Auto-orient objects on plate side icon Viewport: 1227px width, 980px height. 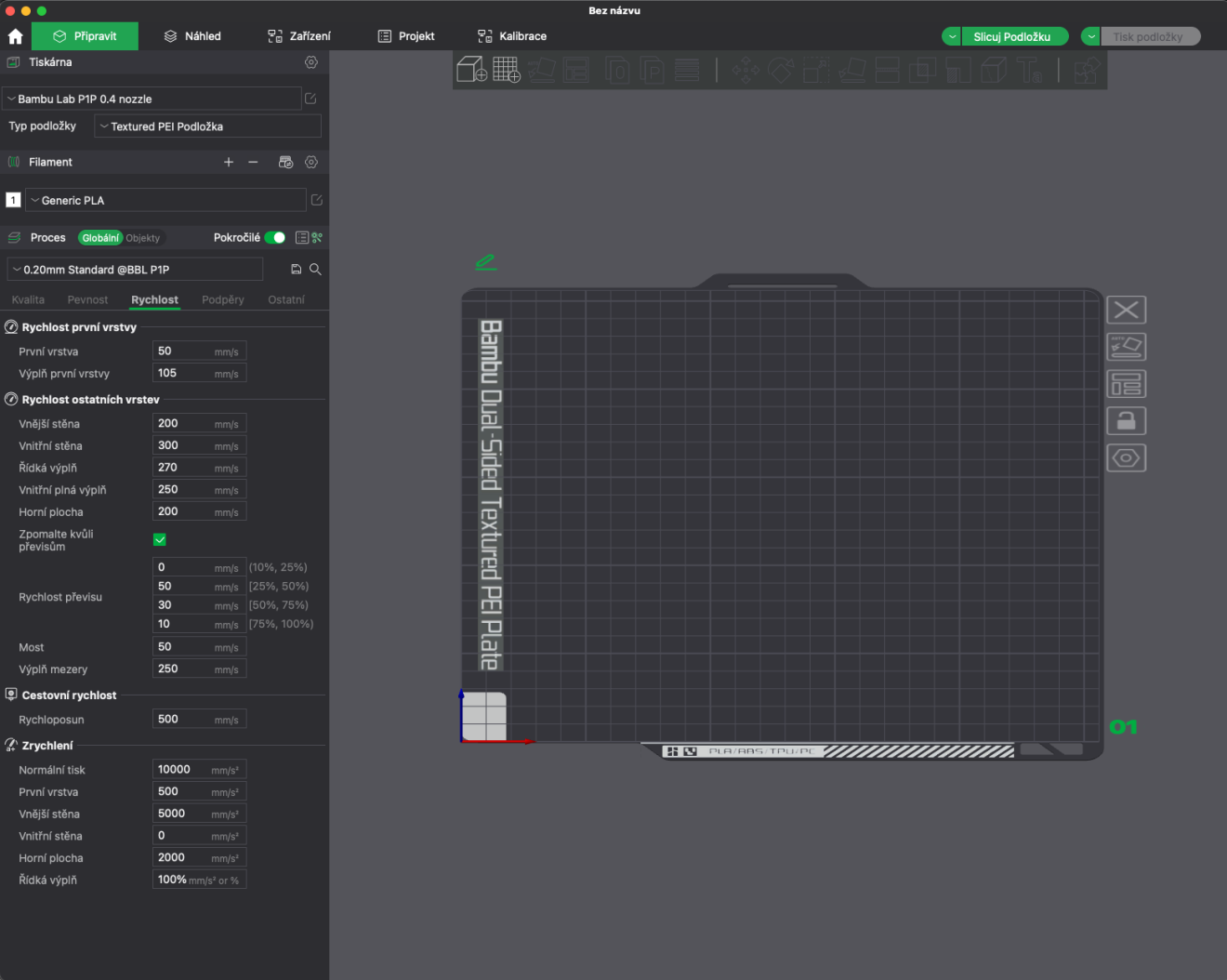pyautogui.click(x=1126, y=347)
